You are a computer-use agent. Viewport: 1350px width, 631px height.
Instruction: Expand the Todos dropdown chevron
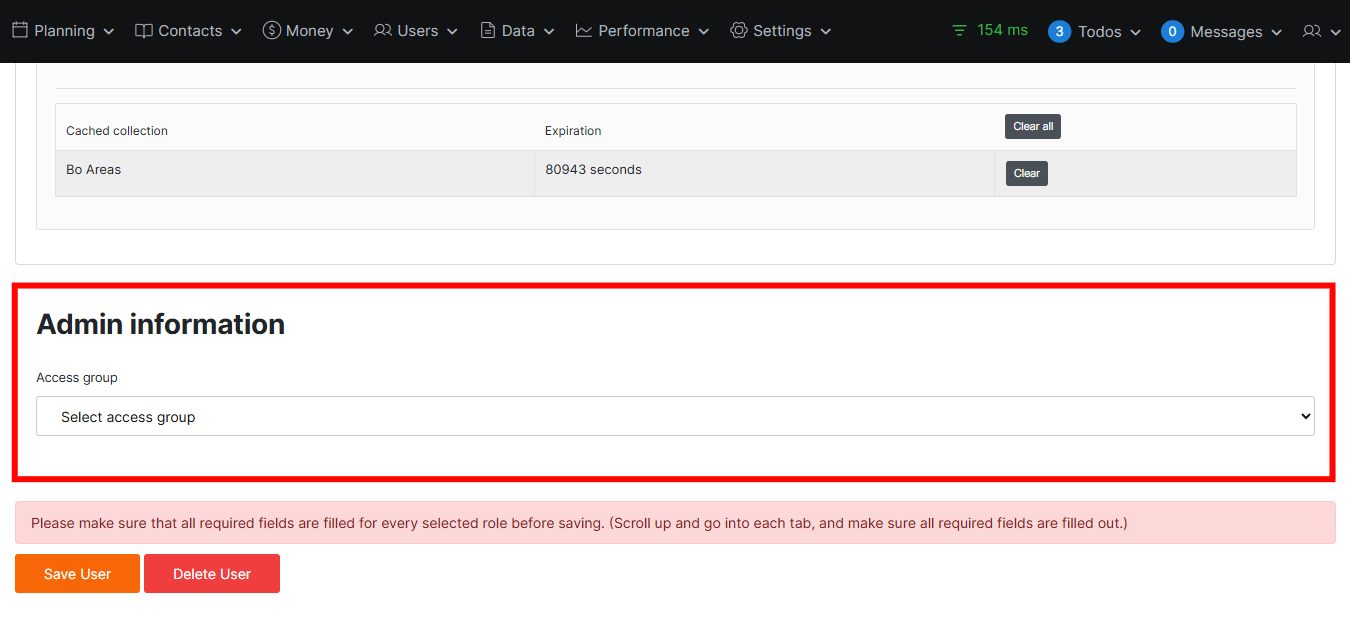1135,33
